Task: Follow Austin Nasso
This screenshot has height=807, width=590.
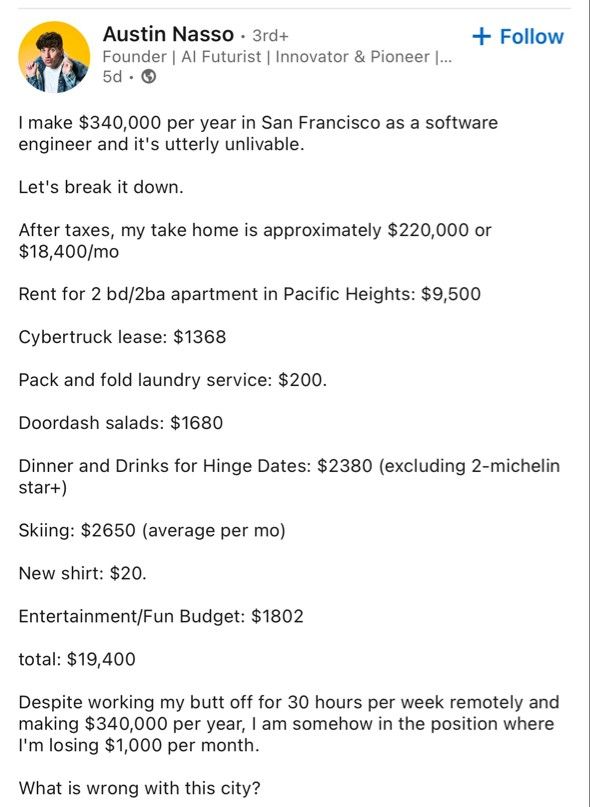Action: click(517, 37)
